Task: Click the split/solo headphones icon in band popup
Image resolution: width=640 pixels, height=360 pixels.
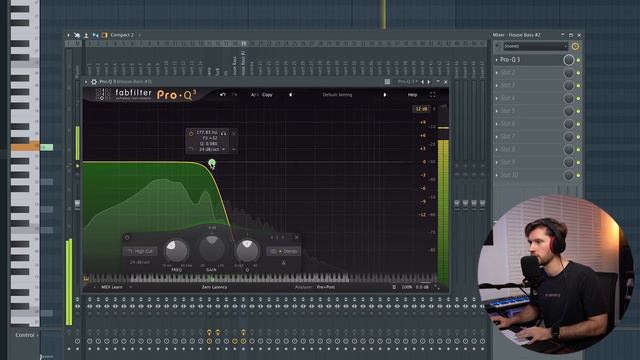Action: (x=223, y=133)
